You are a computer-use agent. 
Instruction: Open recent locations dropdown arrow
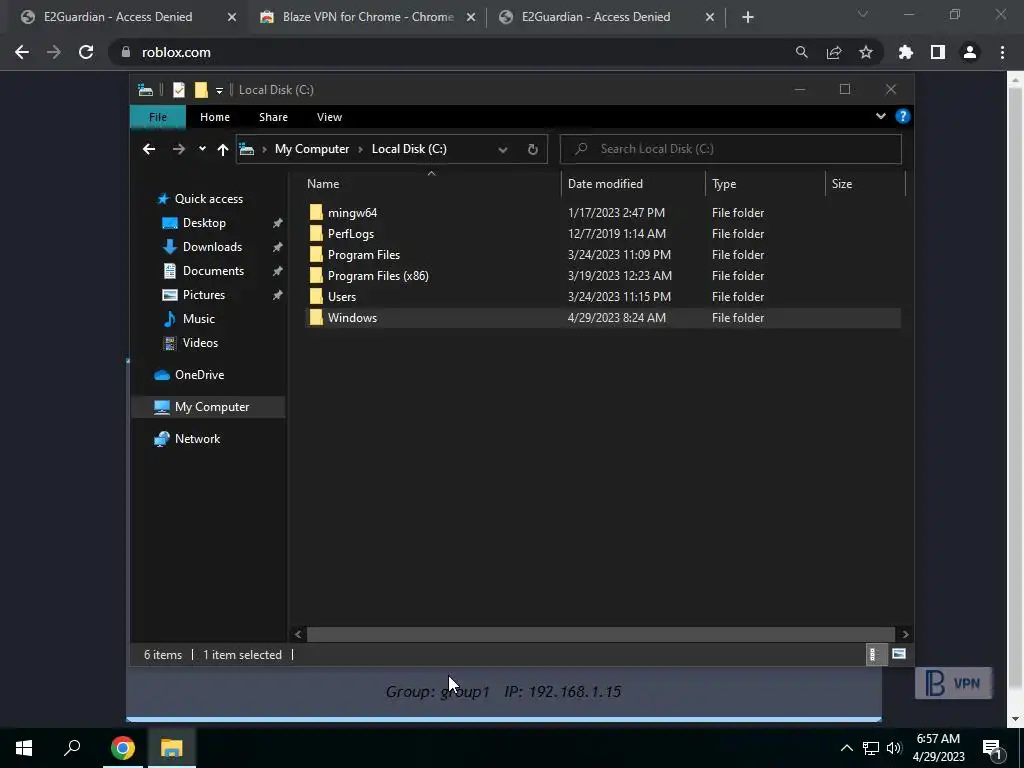[x=202, y=149]
